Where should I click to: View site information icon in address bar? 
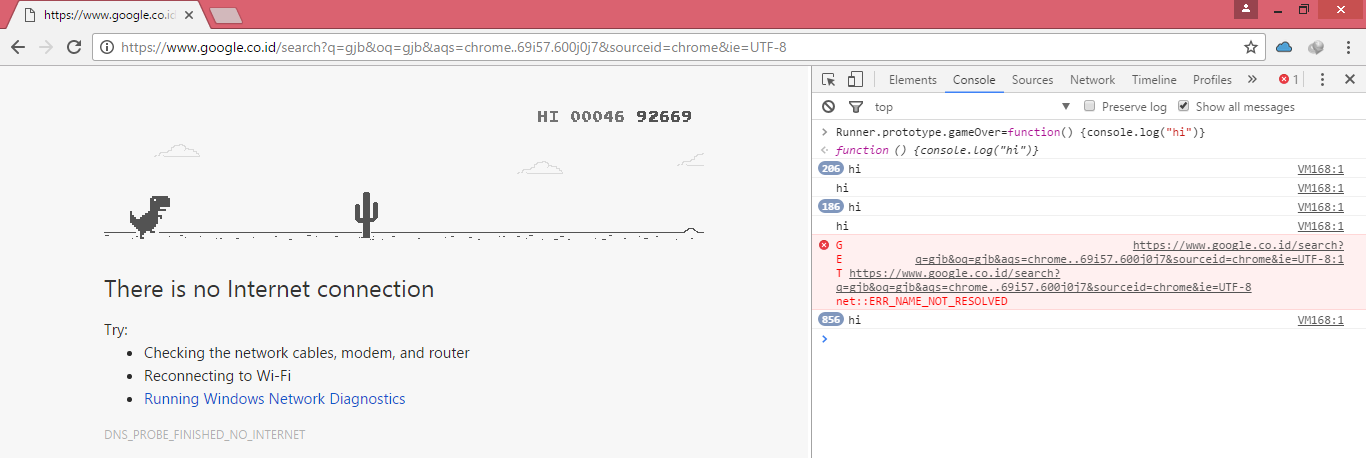pos(106,47)
